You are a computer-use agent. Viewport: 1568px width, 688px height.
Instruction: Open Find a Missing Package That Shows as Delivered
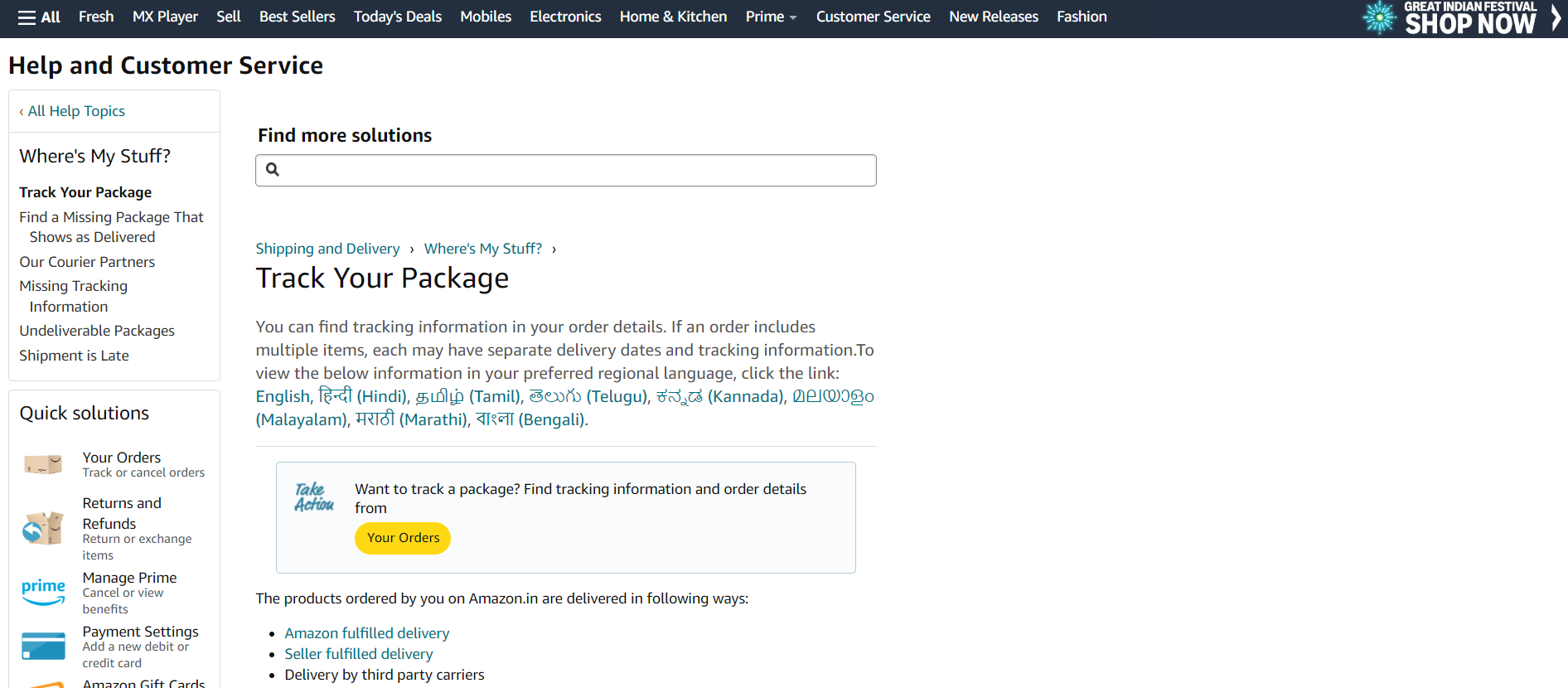pos(111,227)
